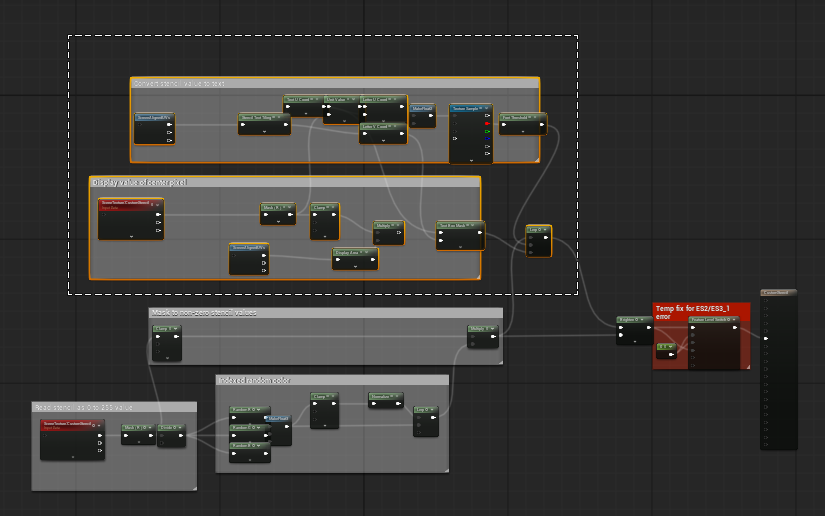Select the Random B node

point(250,452)
